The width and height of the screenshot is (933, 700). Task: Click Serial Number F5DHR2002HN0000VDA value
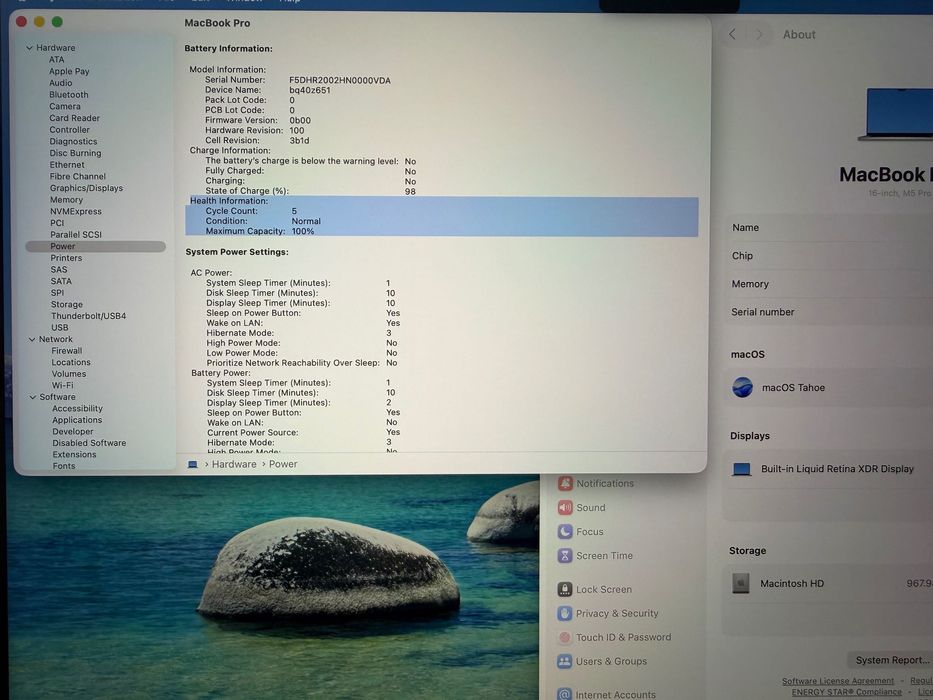click(340, 80)
